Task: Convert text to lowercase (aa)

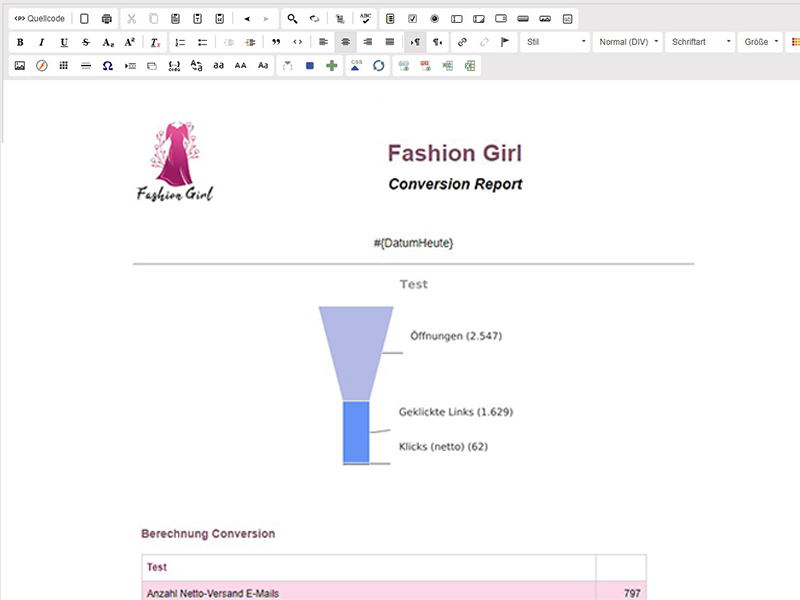Action: (x=218, y=66)
